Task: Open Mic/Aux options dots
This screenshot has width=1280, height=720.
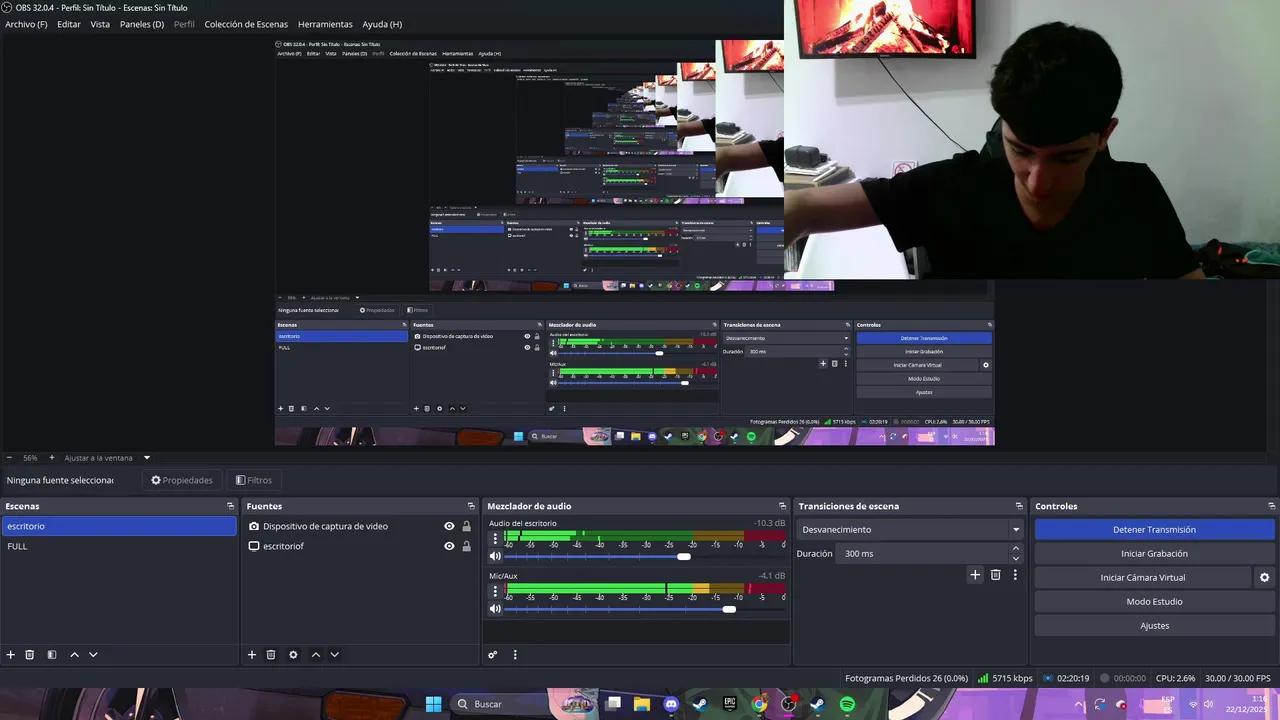Action: pyautogui.click(x=494, y=591)
